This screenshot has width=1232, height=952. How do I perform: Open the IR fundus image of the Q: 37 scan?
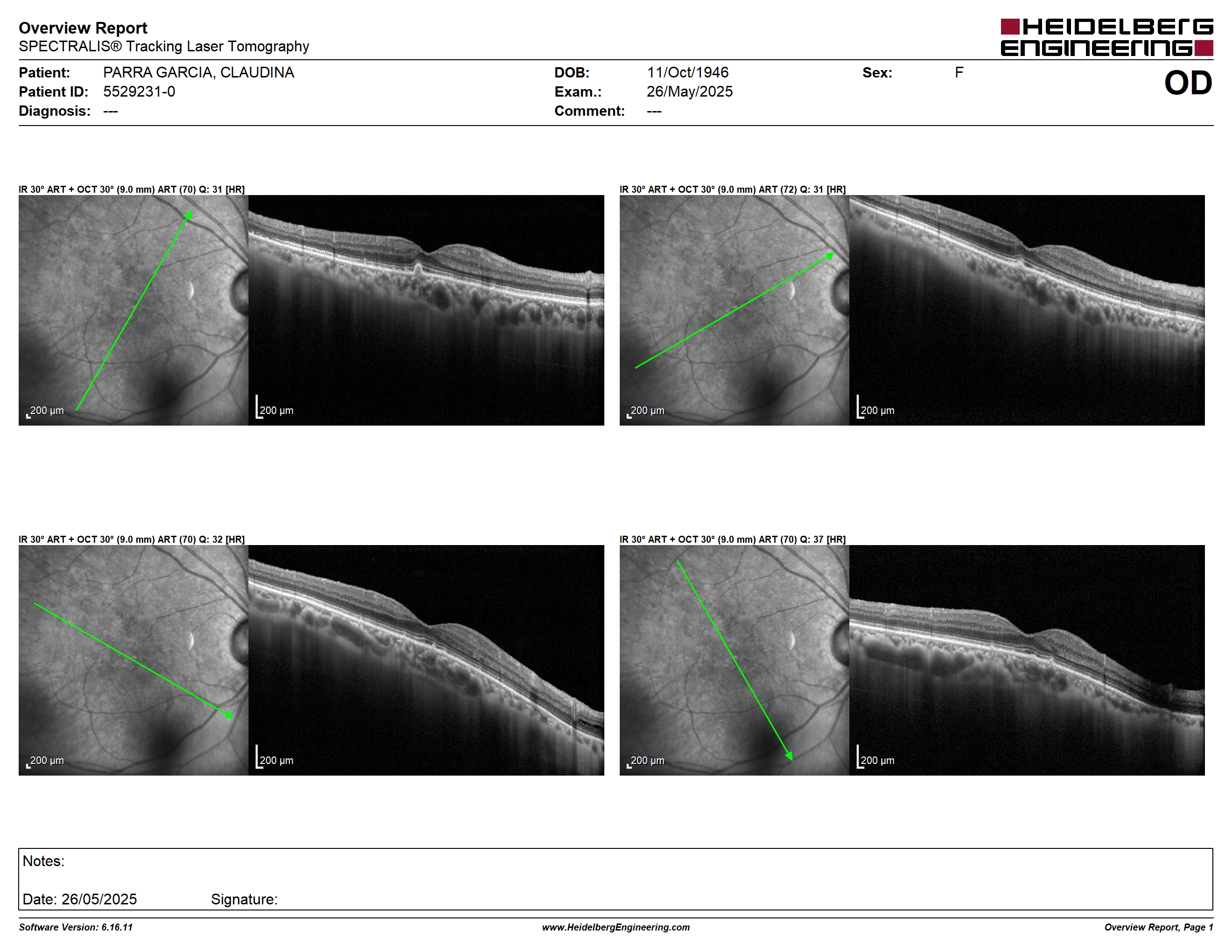(735, 660)
